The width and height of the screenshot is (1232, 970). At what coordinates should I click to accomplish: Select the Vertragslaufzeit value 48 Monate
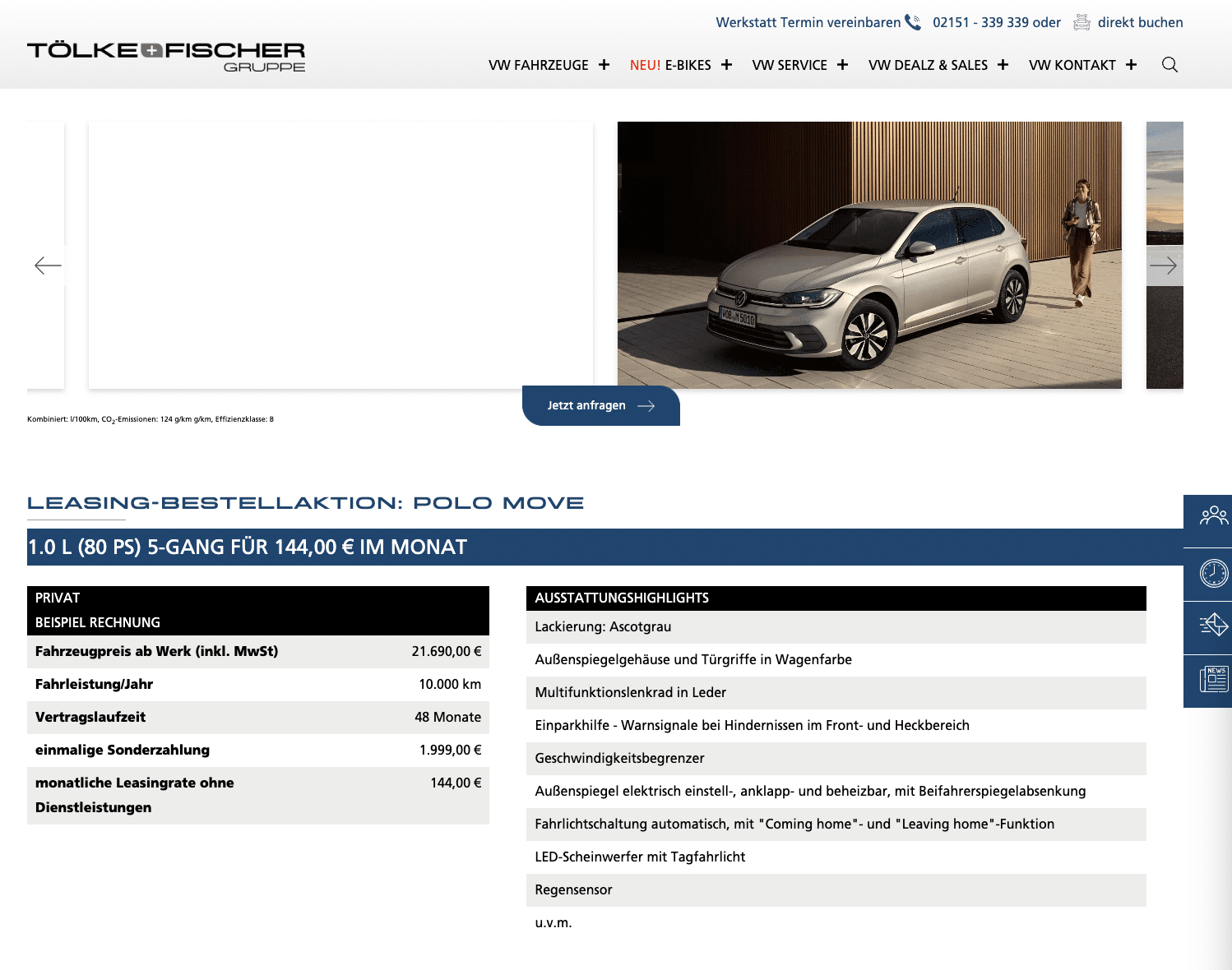click(447, 717)
